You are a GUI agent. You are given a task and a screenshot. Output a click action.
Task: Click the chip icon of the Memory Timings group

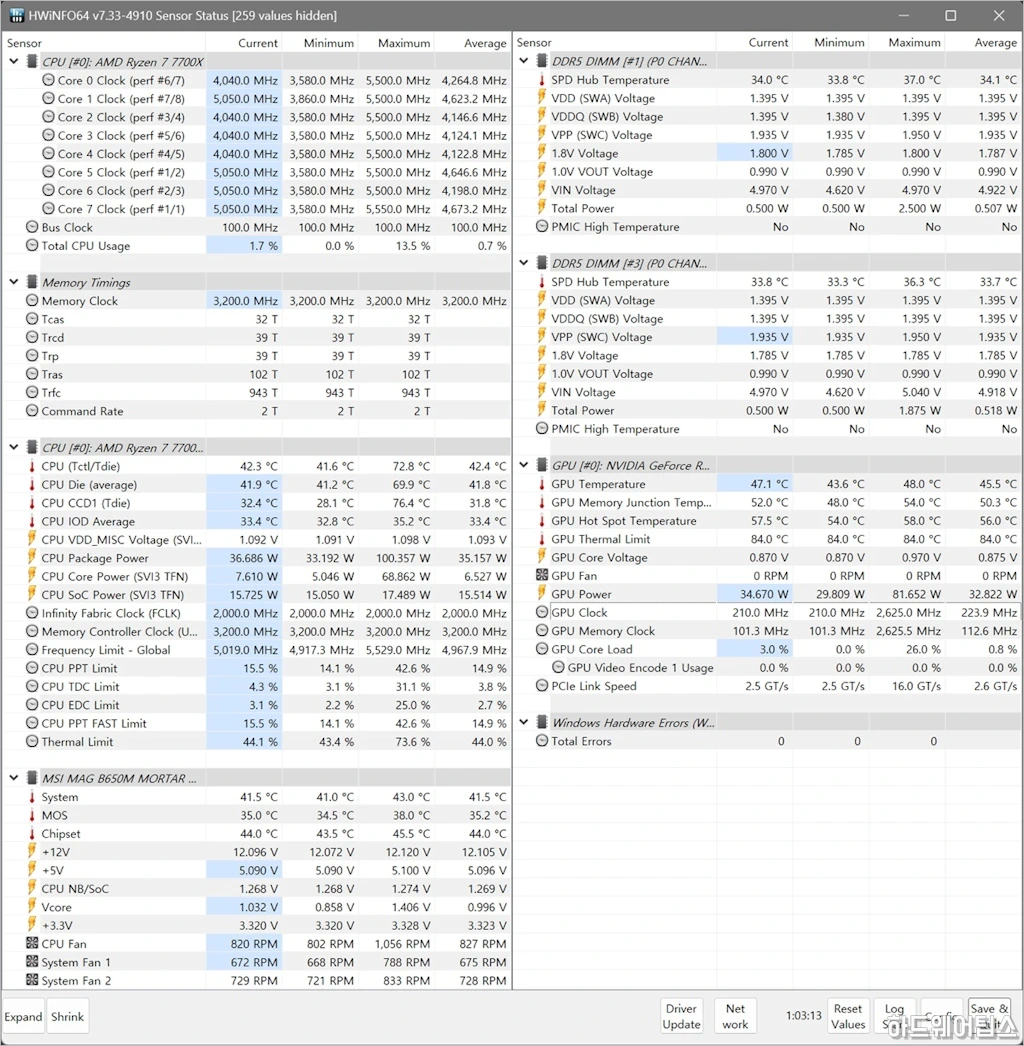point(32,282)
